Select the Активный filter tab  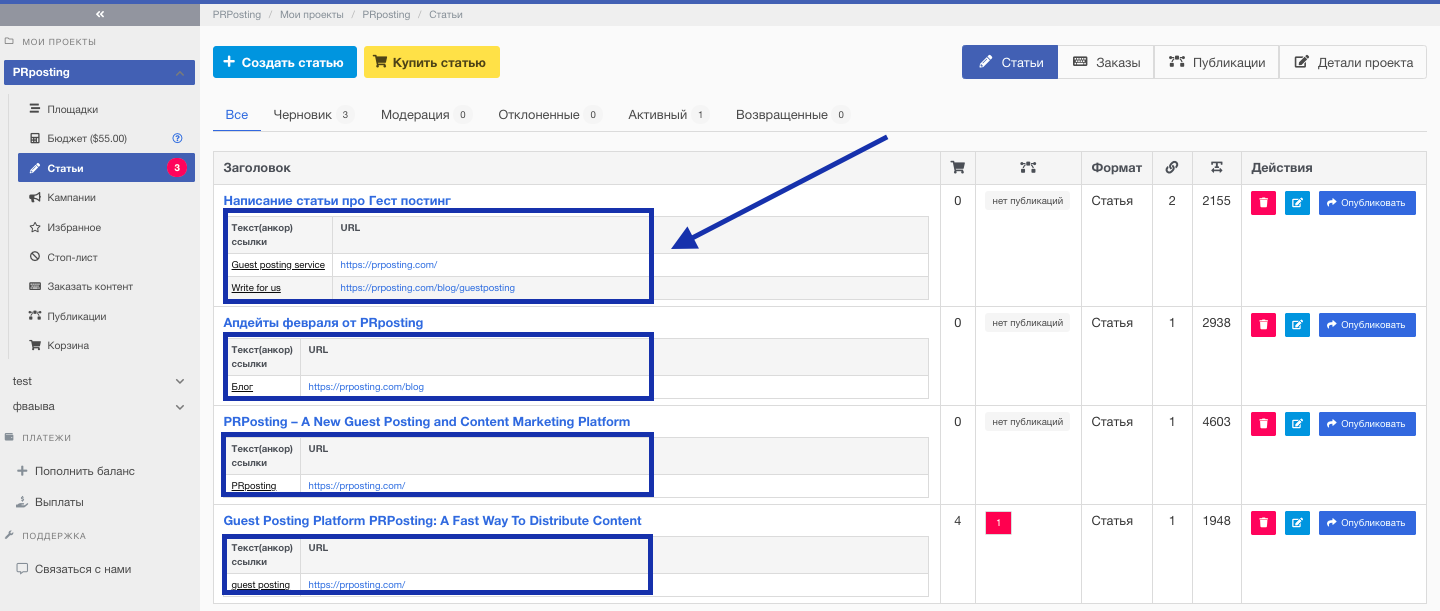tap(668, 115)
